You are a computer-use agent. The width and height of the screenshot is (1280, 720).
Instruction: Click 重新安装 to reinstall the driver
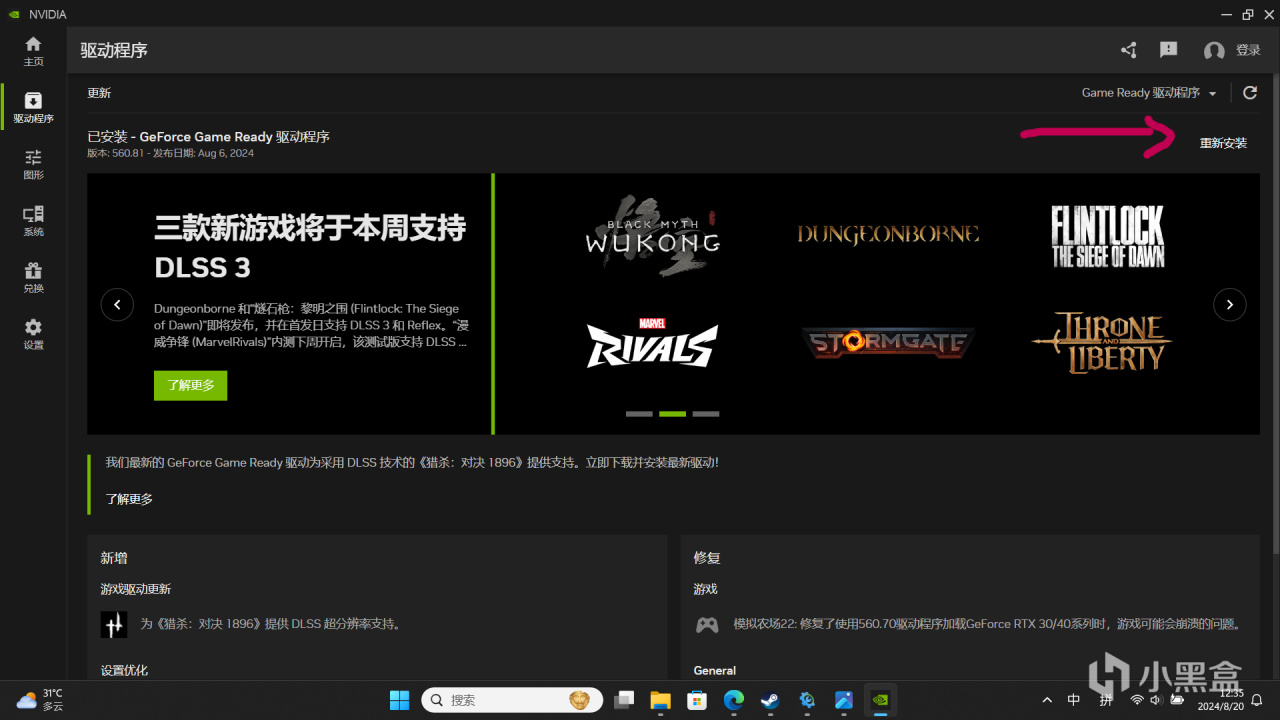pos(1223,143)
